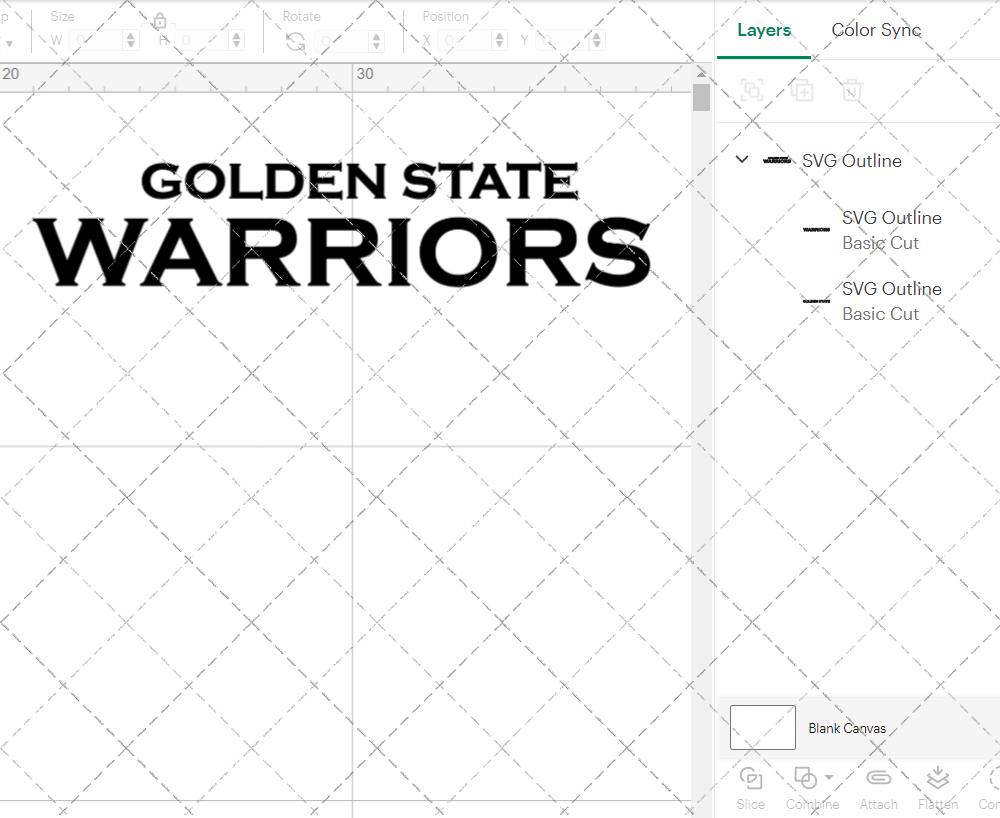
Task: Delete the layer using the trash icon
Action: coord(852,91)
